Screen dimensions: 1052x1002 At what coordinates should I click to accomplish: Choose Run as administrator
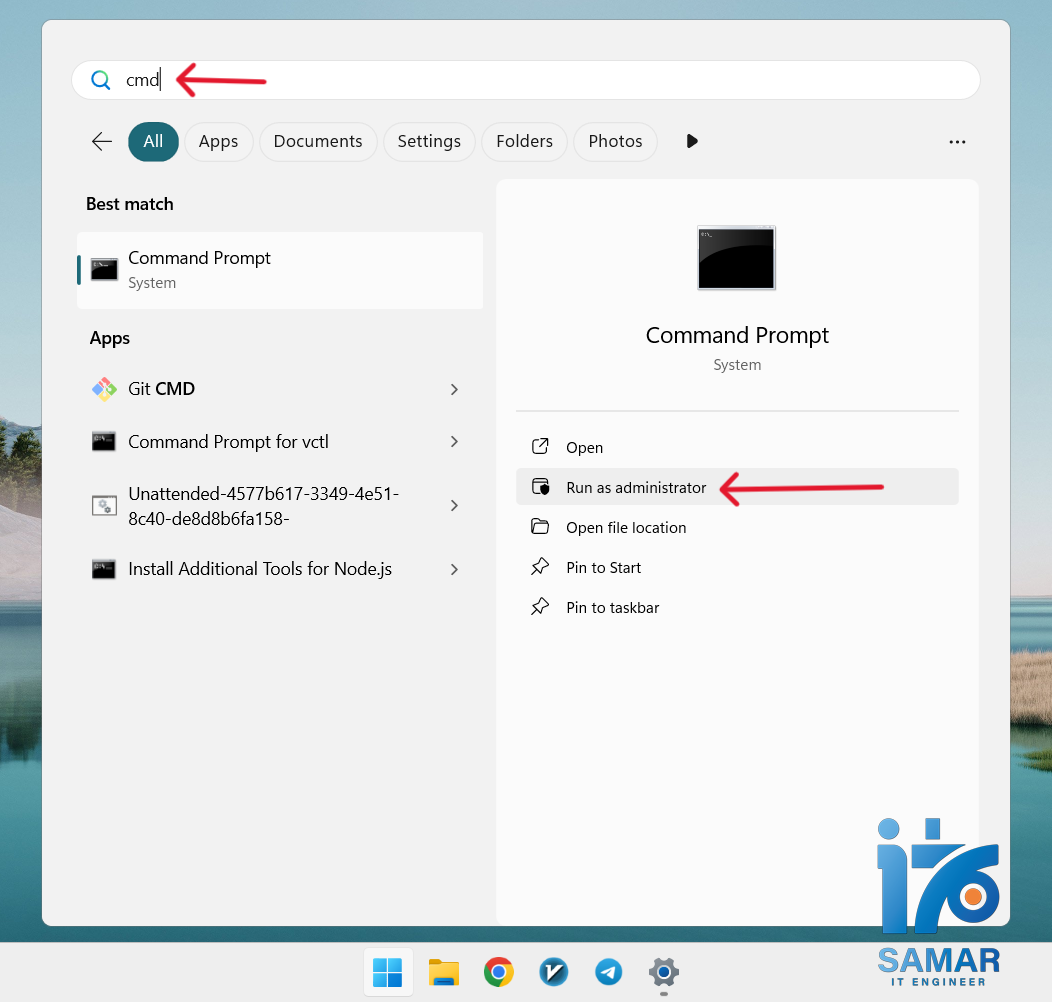click(636, 488)
